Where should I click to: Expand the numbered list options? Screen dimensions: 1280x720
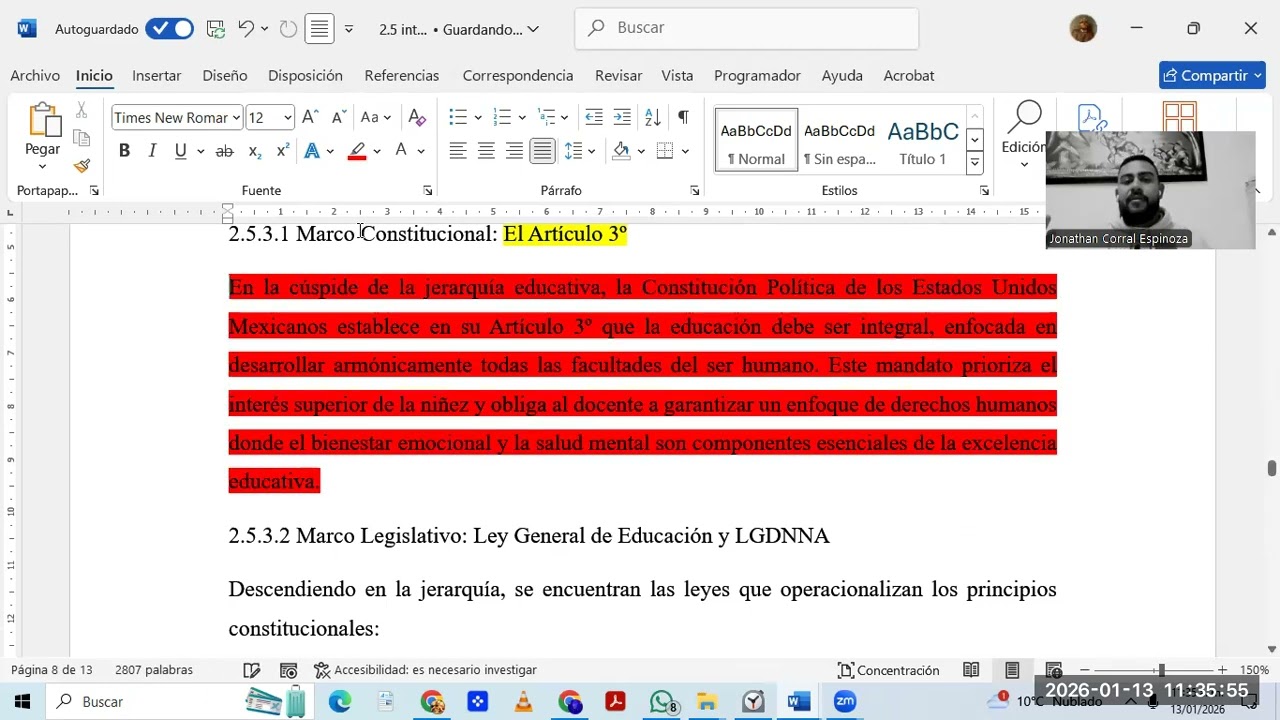point(522,117)
